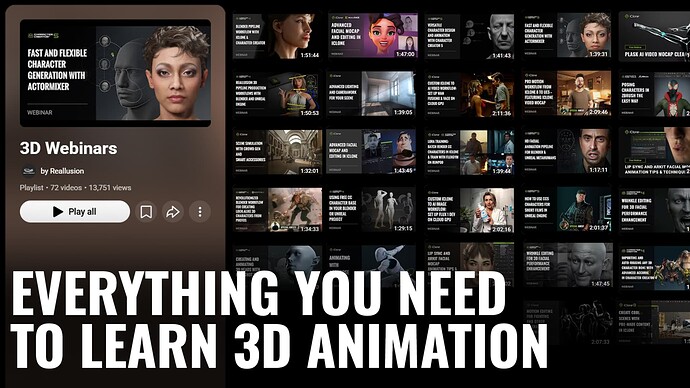Open CC5 Characters for Short Films, 2:01:37
The width and height of the screenshot is (690, 388).
[567, 210]
